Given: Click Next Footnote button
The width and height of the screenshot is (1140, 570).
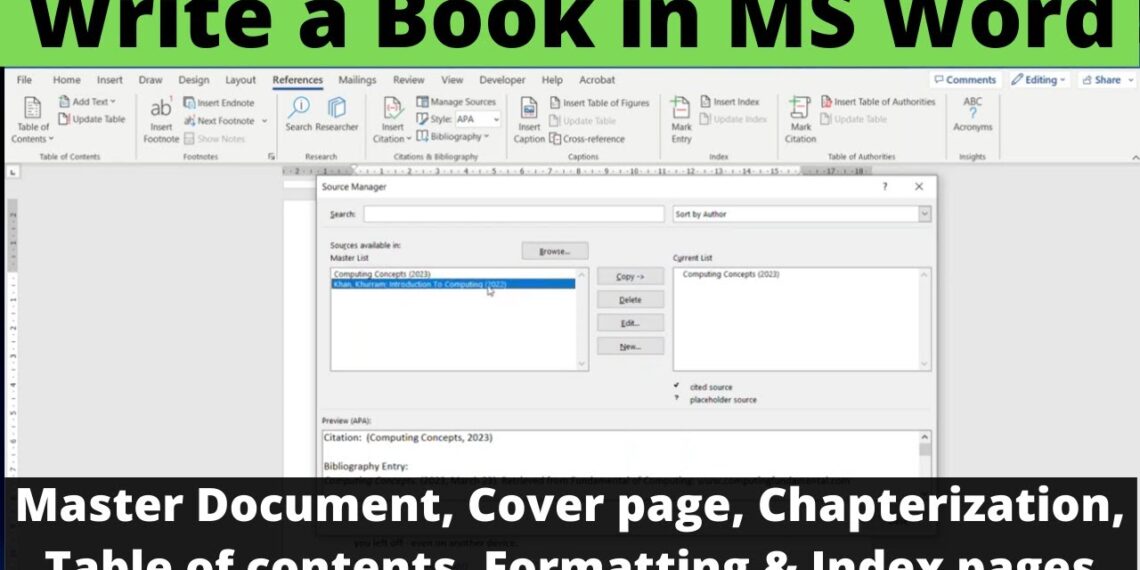Looking at the screenshot, I should (x=219, y=121).
